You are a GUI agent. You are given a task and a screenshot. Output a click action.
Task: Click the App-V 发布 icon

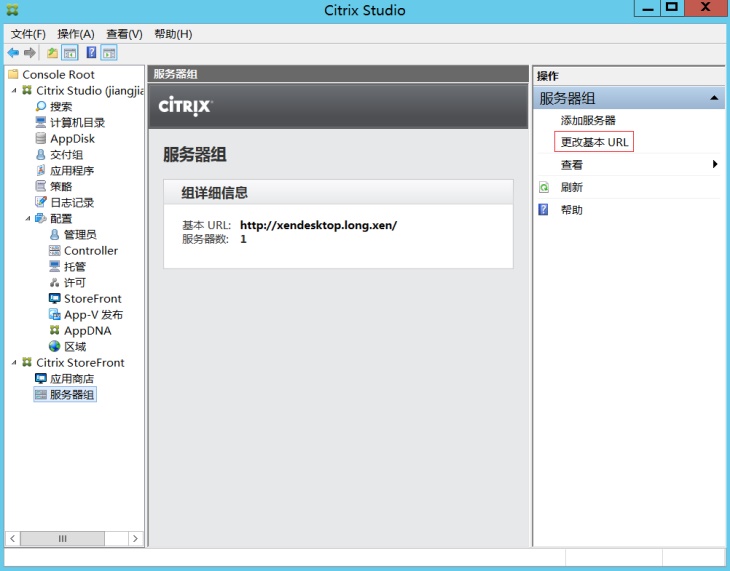54,314
